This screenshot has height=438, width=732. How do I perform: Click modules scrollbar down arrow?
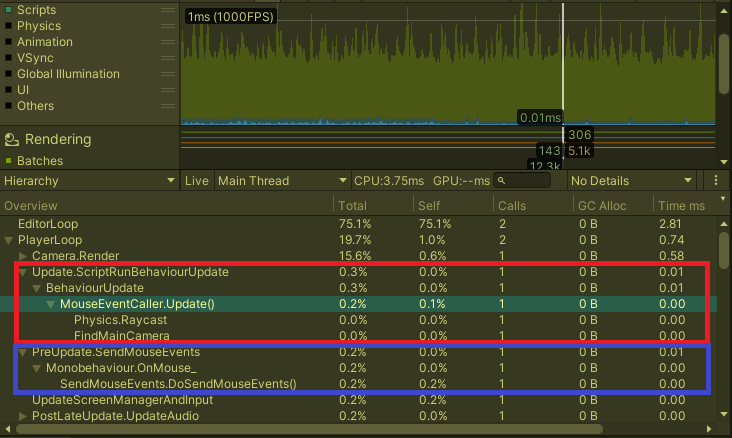[x=724, y=162]
